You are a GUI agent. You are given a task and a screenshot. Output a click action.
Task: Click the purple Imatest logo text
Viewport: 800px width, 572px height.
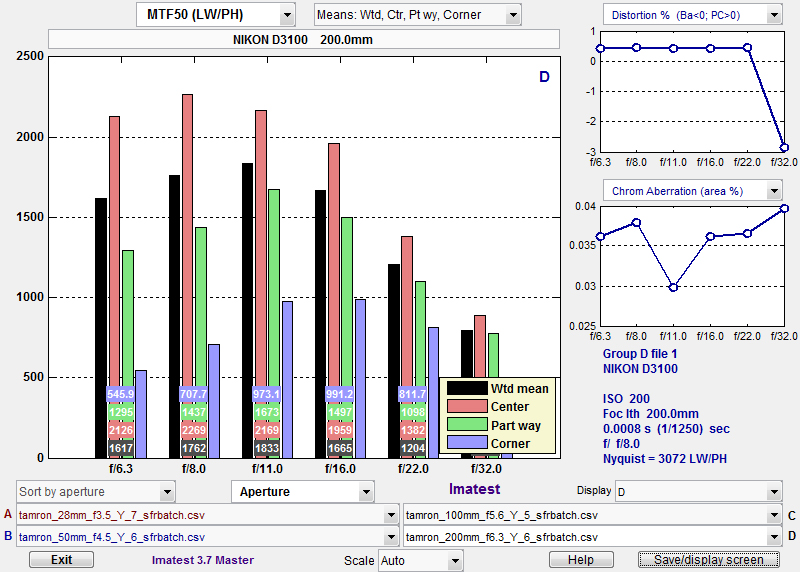474,489
